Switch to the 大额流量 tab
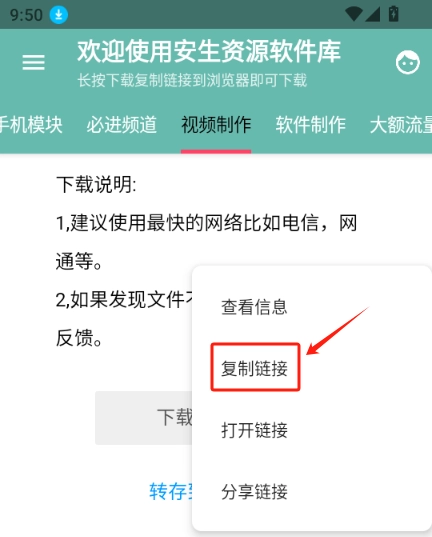This screenshot has width=432, height=537. 401,125
